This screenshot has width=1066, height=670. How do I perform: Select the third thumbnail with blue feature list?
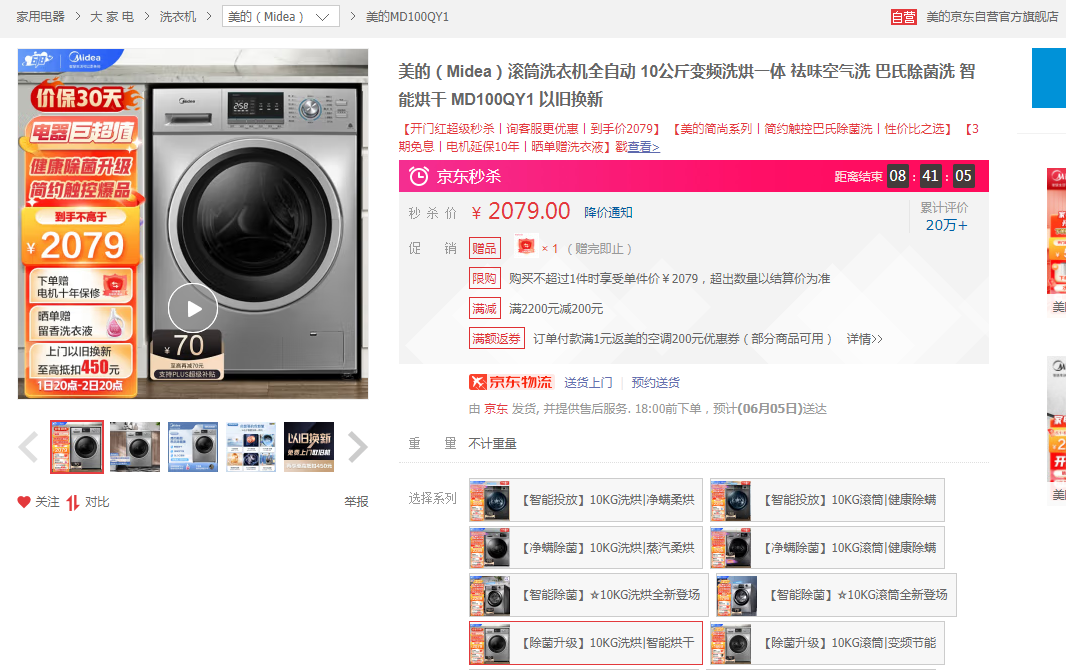193,446
